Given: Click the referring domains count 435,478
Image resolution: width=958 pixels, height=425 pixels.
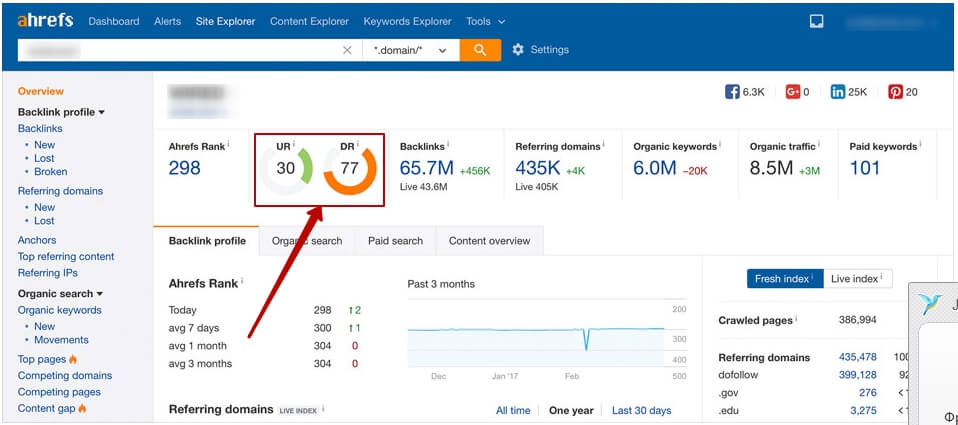Looking at the screenshot, I should [x=858, y=357].
